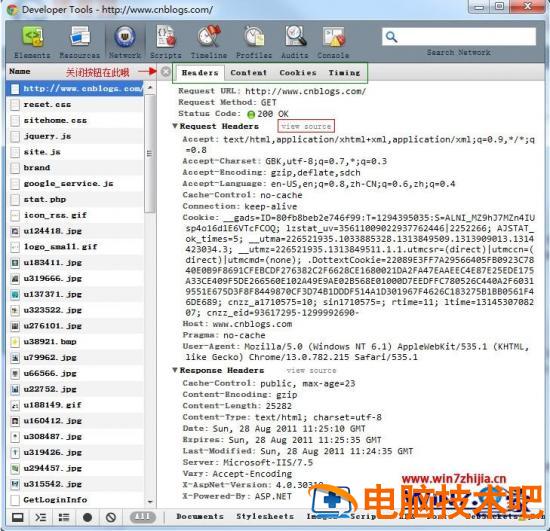Image resolution: width=550 pixels, height=531 pixels.
Task: Open the Elements panel
Action: (32, 41)
